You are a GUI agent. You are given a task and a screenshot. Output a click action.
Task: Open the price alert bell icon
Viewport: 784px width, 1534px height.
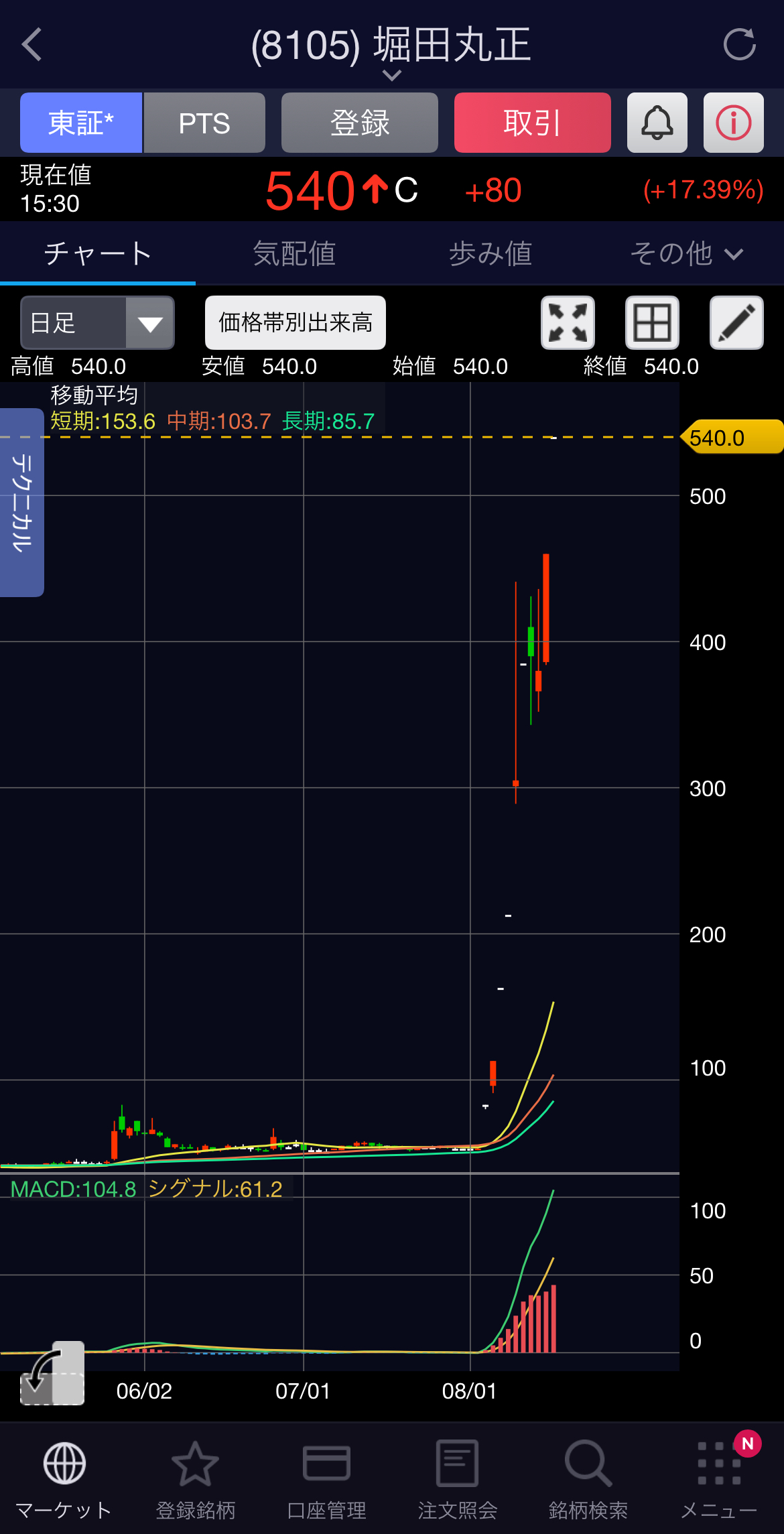[x=657, y=123]
